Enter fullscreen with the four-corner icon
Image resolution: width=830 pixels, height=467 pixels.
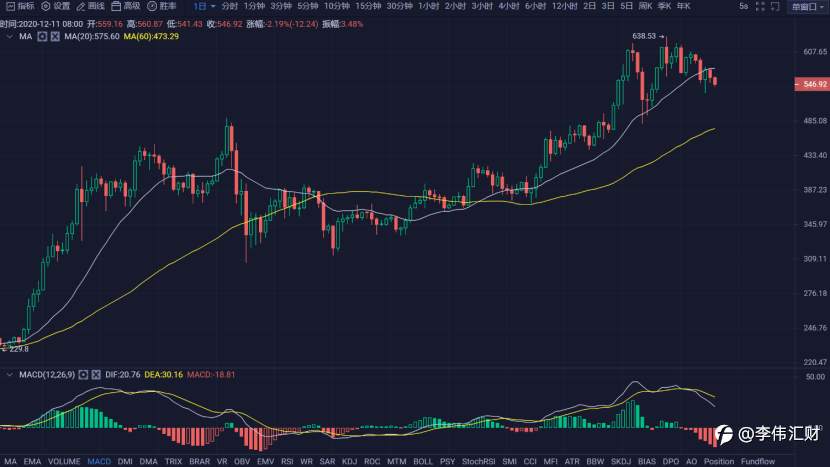point(760,6)
